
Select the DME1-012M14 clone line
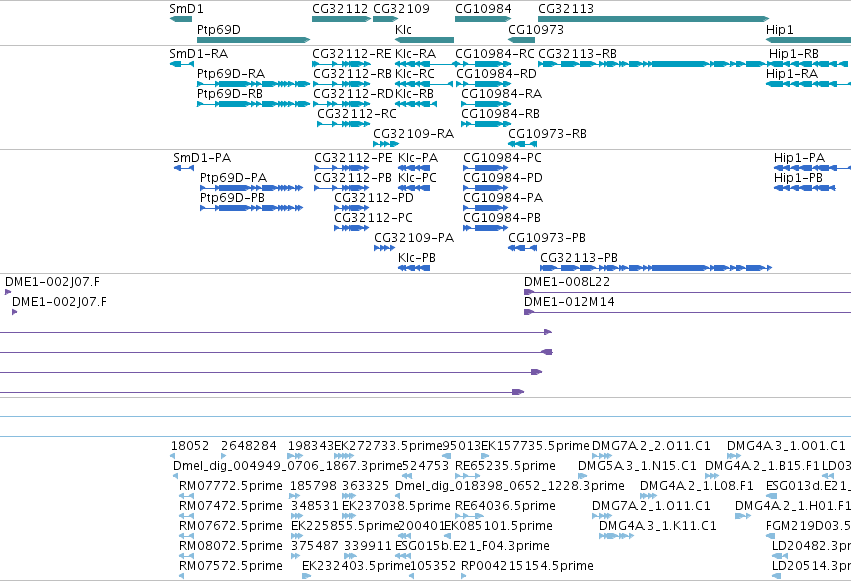[687, 312]
